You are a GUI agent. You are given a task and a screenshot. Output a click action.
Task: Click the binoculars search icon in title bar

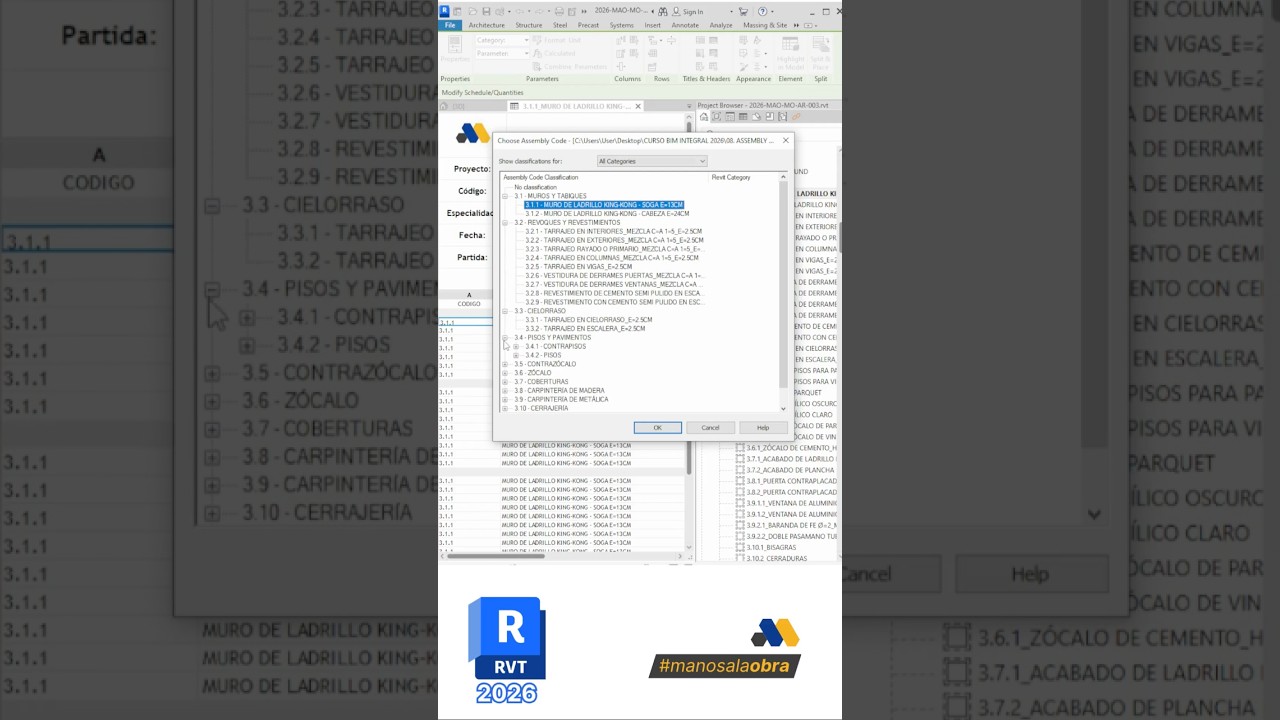662,12
